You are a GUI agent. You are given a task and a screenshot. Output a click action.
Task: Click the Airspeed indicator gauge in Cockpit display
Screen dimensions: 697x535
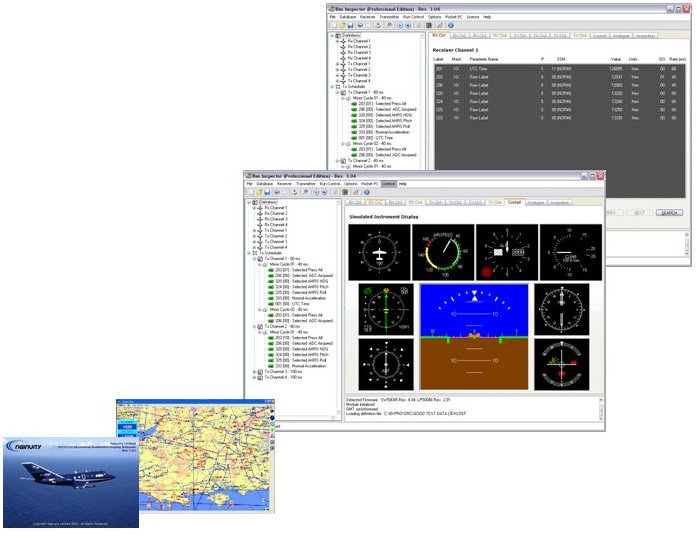443,252
